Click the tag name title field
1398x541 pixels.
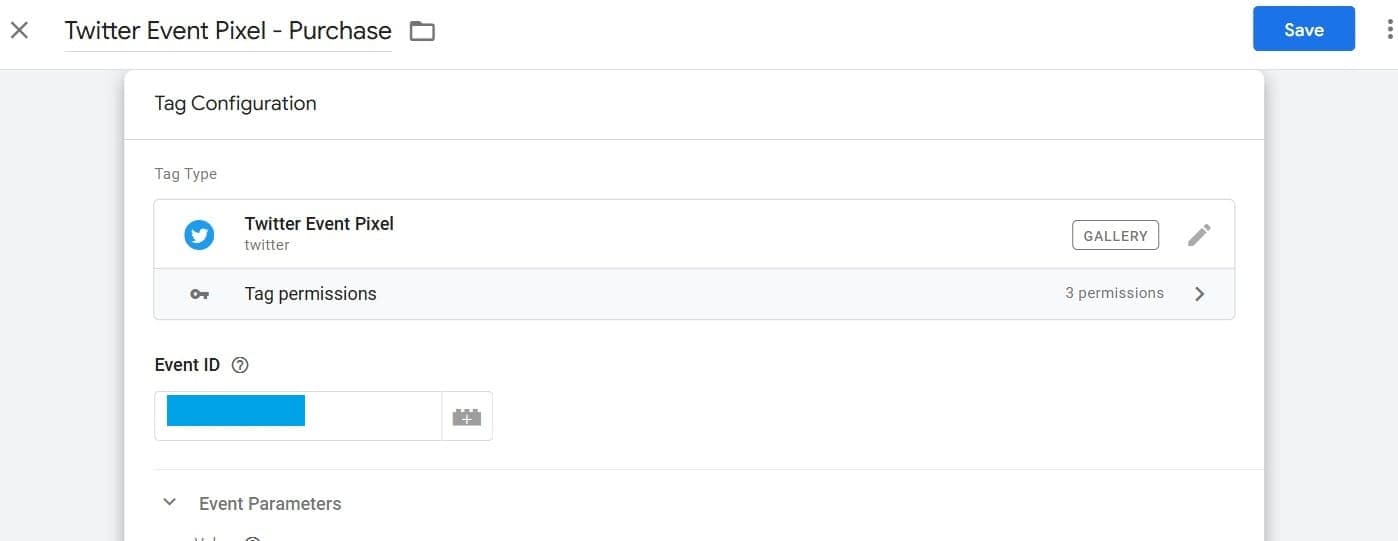click(x=228, y=31)
